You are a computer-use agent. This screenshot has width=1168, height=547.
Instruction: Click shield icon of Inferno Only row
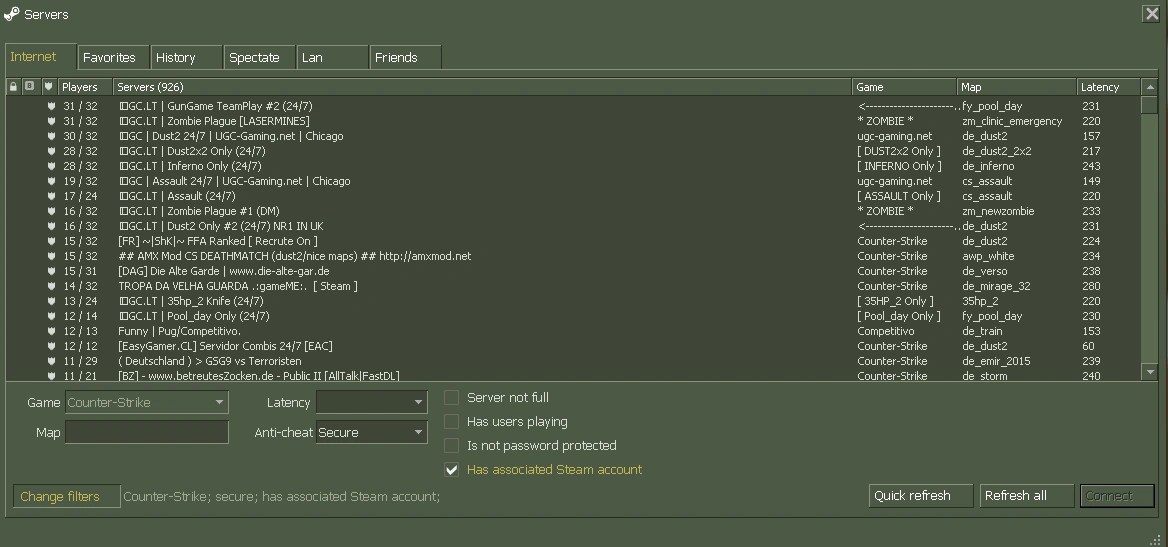pyautogui.click(x=51, y=165)
